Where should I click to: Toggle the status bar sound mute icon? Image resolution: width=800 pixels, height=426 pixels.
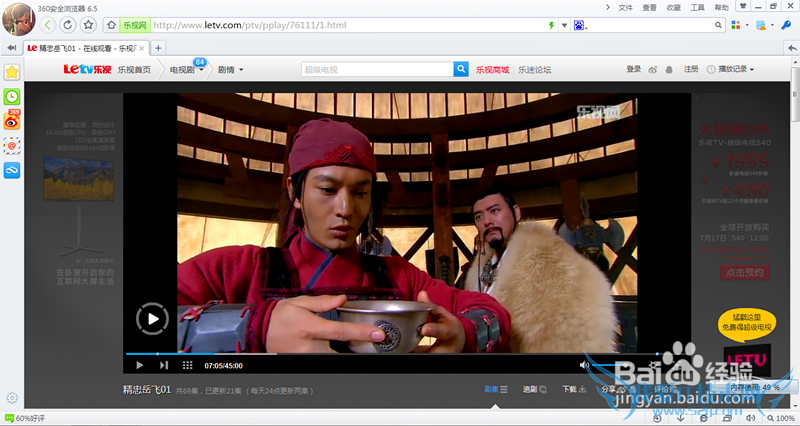click(751, 418)
